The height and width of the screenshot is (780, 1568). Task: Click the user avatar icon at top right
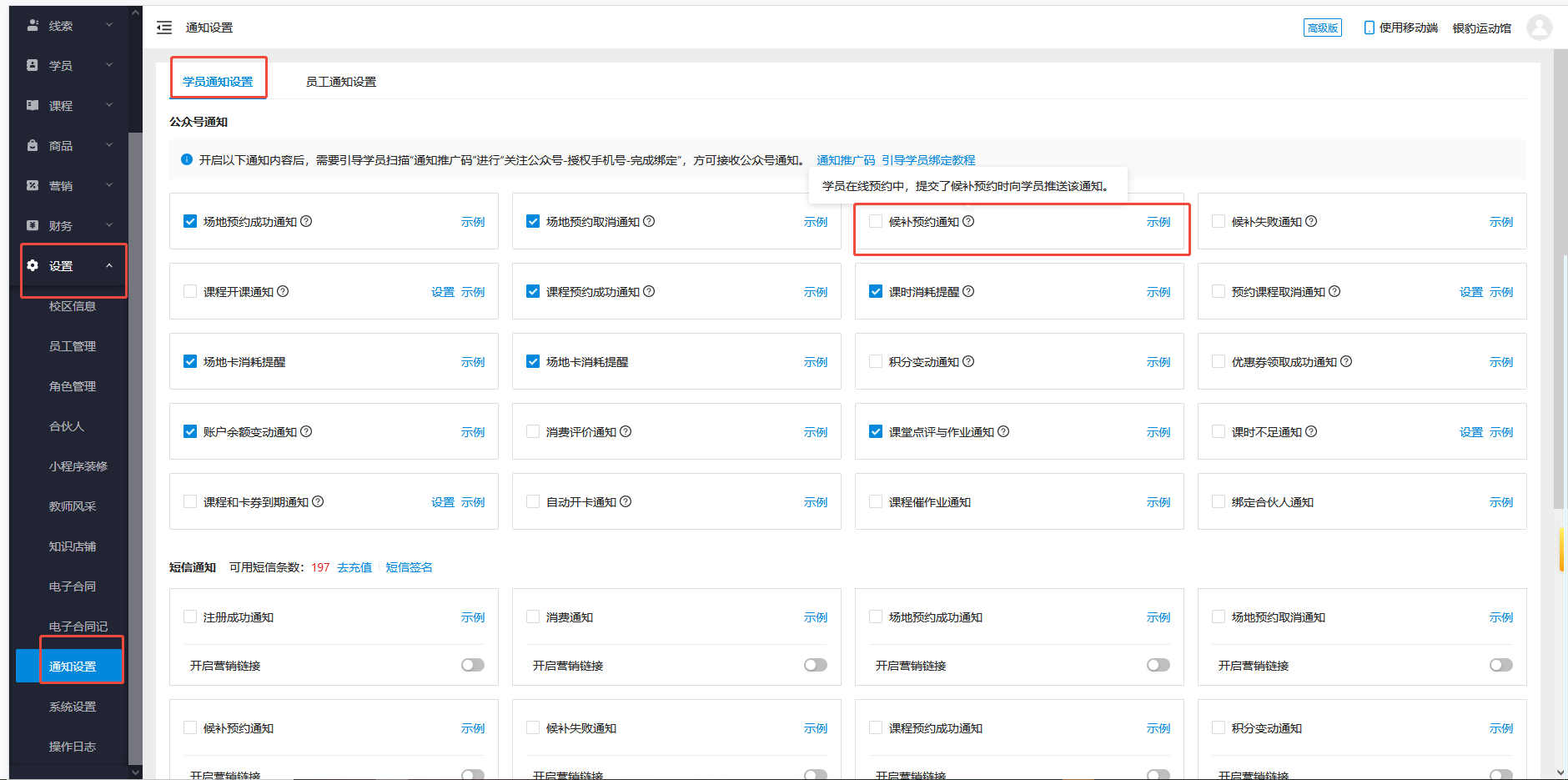1539,28
